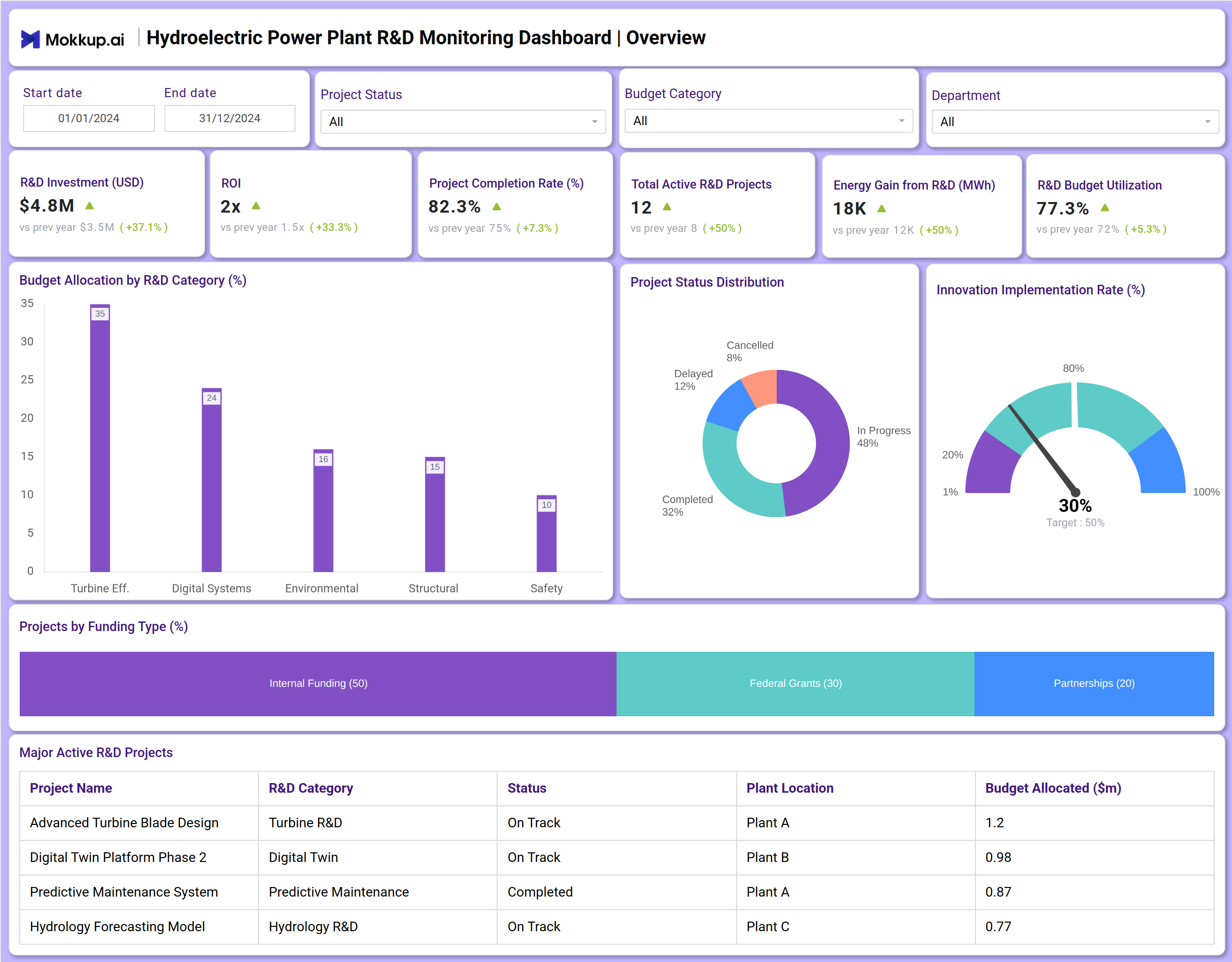Click the Start date field 01/01/2024
Image resolution: width=1232 pixels, height=962 pixels.
89,118
